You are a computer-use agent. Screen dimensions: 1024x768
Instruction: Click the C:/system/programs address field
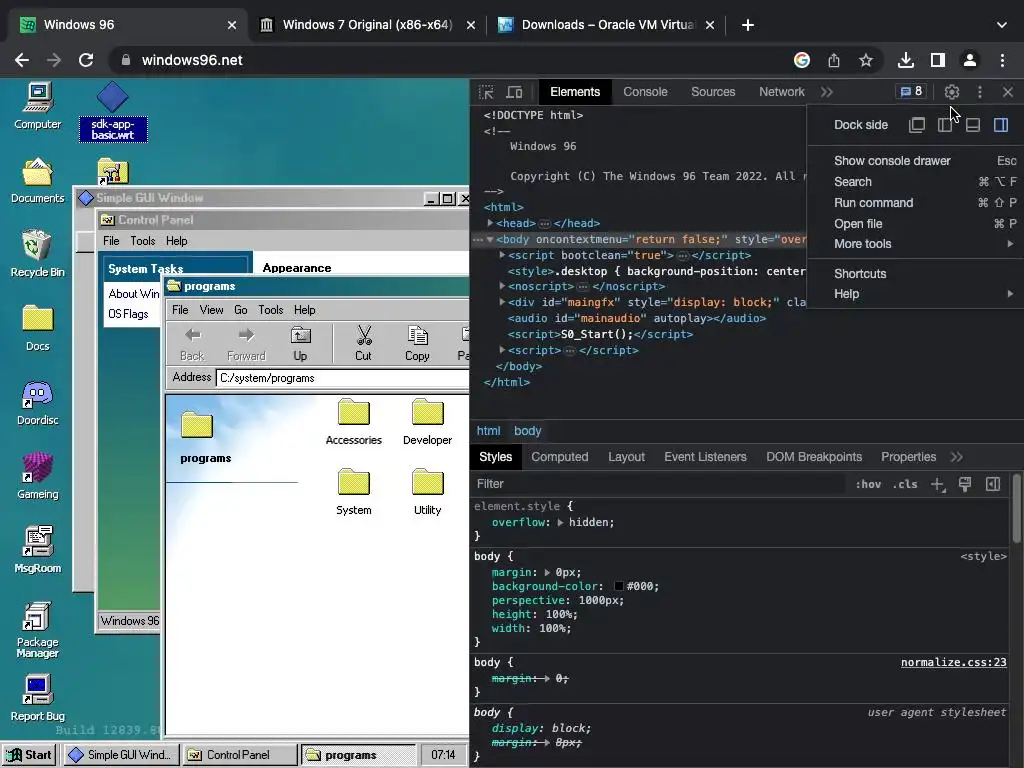pyautogui.click(x=342, y=378)
